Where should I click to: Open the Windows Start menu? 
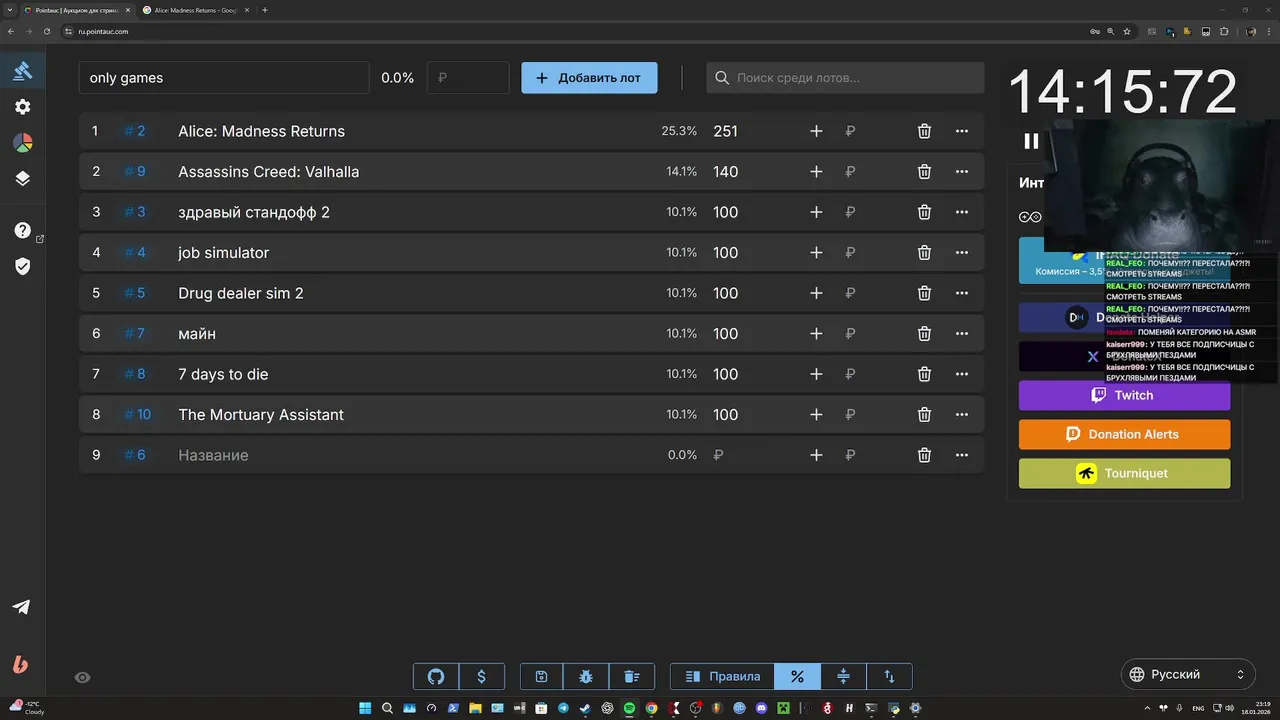(365, 708)
